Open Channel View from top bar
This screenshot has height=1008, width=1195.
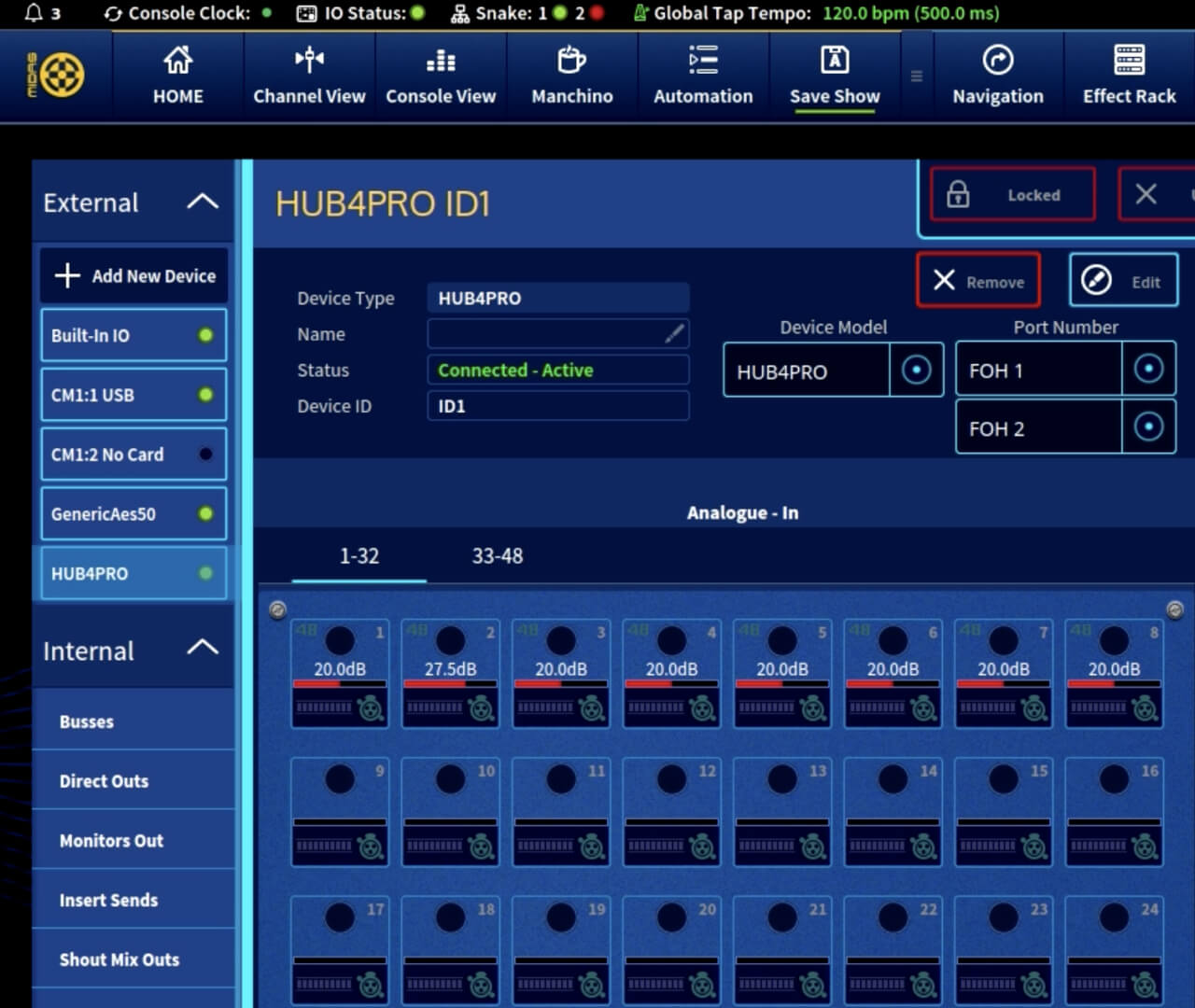coord(309,62)
